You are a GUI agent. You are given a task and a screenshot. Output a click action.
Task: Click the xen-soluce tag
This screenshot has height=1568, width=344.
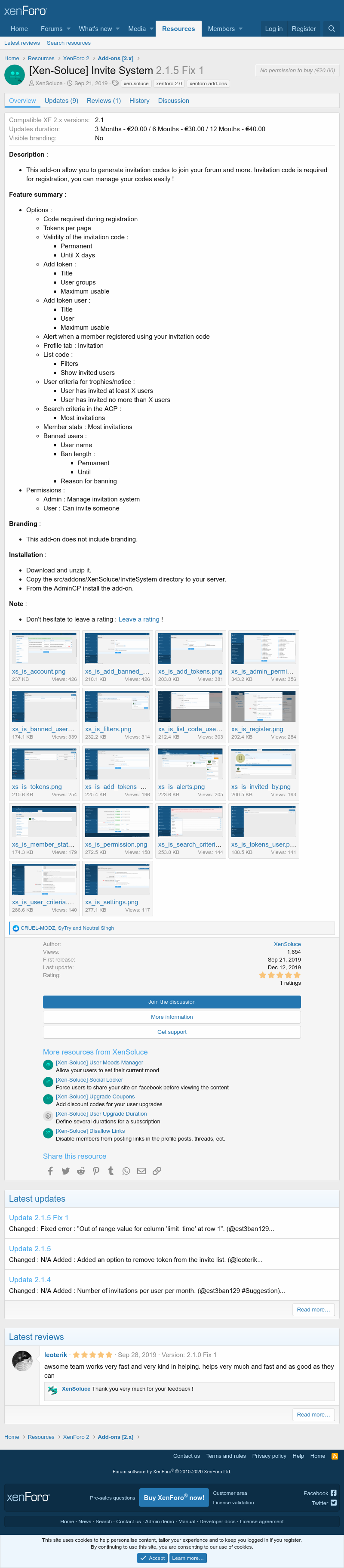pos(136,84)
